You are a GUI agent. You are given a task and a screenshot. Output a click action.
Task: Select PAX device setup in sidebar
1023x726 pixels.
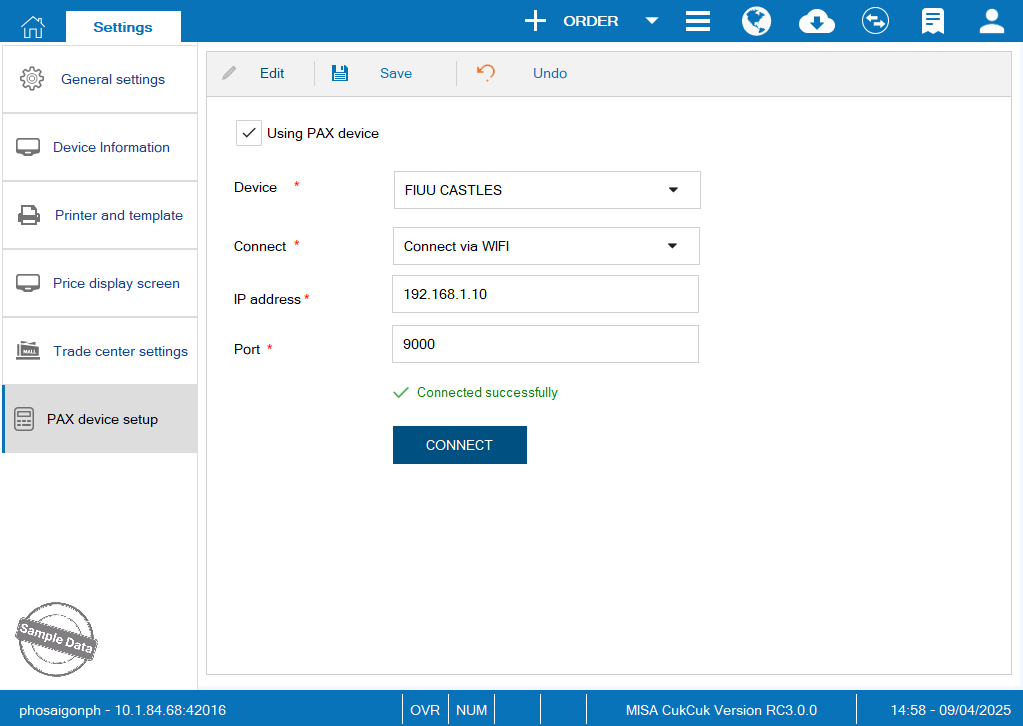[x=100, y=419]
